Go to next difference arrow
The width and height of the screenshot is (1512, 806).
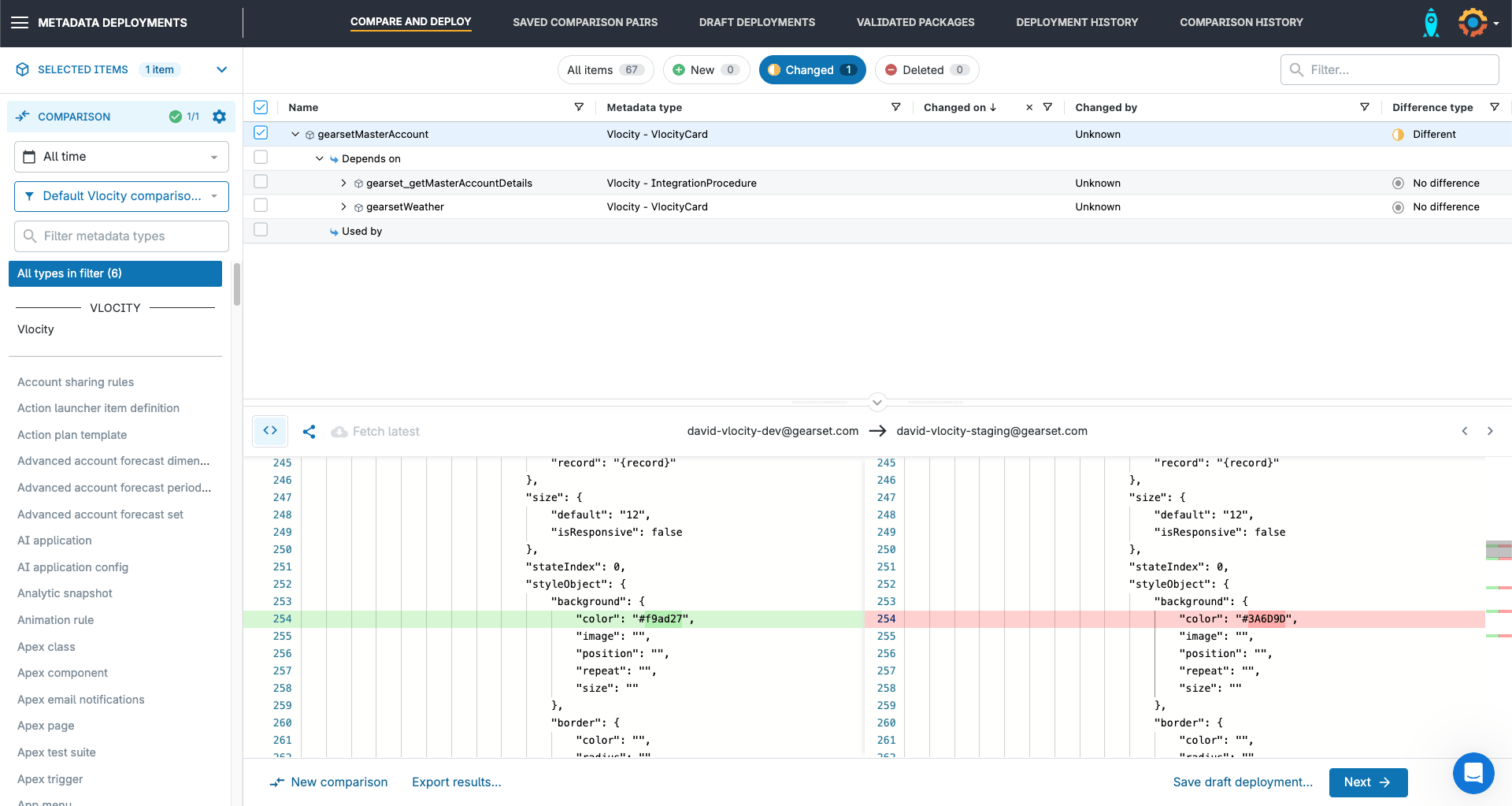1489,431
